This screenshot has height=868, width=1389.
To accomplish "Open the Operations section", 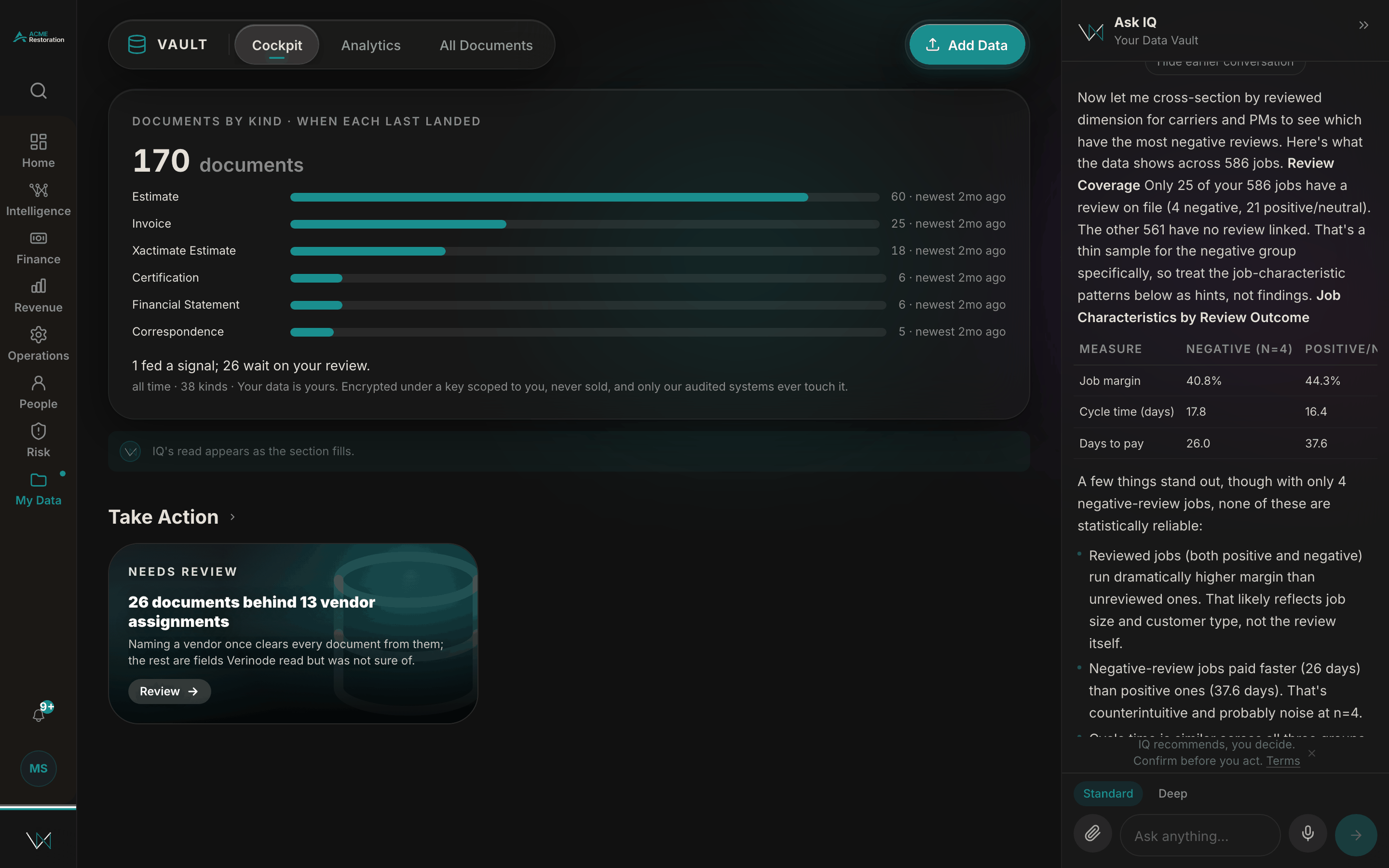I will pos(39,344).
